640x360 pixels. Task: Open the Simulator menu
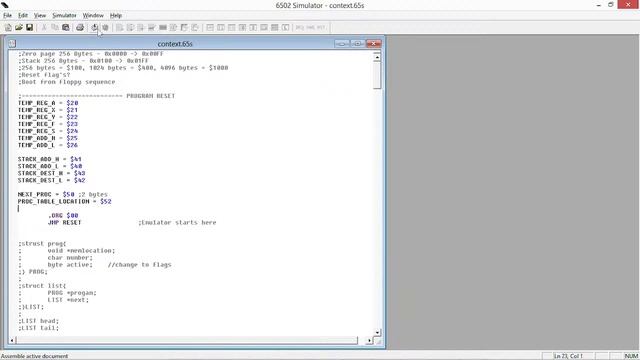(64, 16)
